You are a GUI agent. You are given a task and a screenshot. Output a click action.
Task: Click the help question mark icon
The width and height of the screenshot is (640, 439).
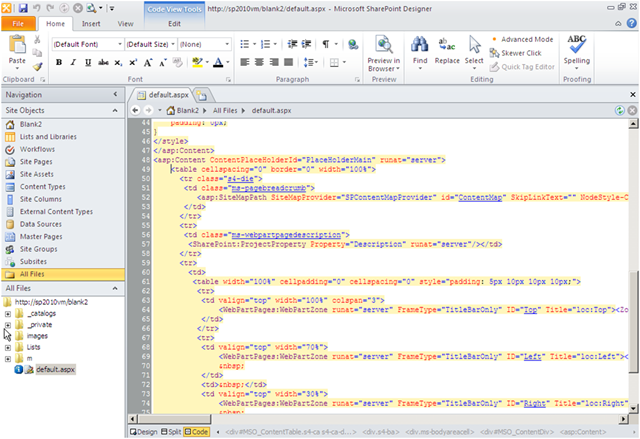pyautogui.click(x=632, y=23)
